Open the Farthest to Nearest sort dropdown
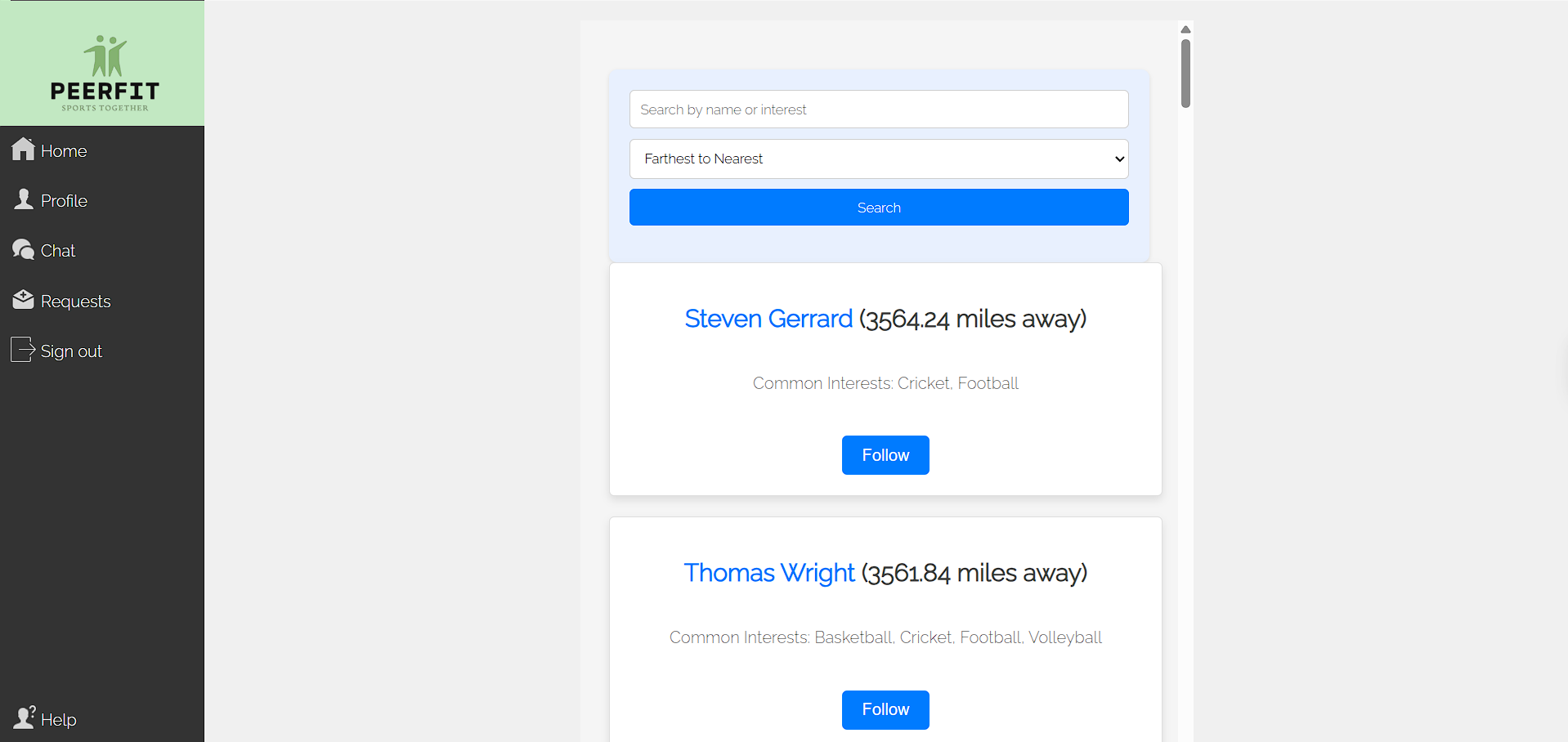 point(878,159)
